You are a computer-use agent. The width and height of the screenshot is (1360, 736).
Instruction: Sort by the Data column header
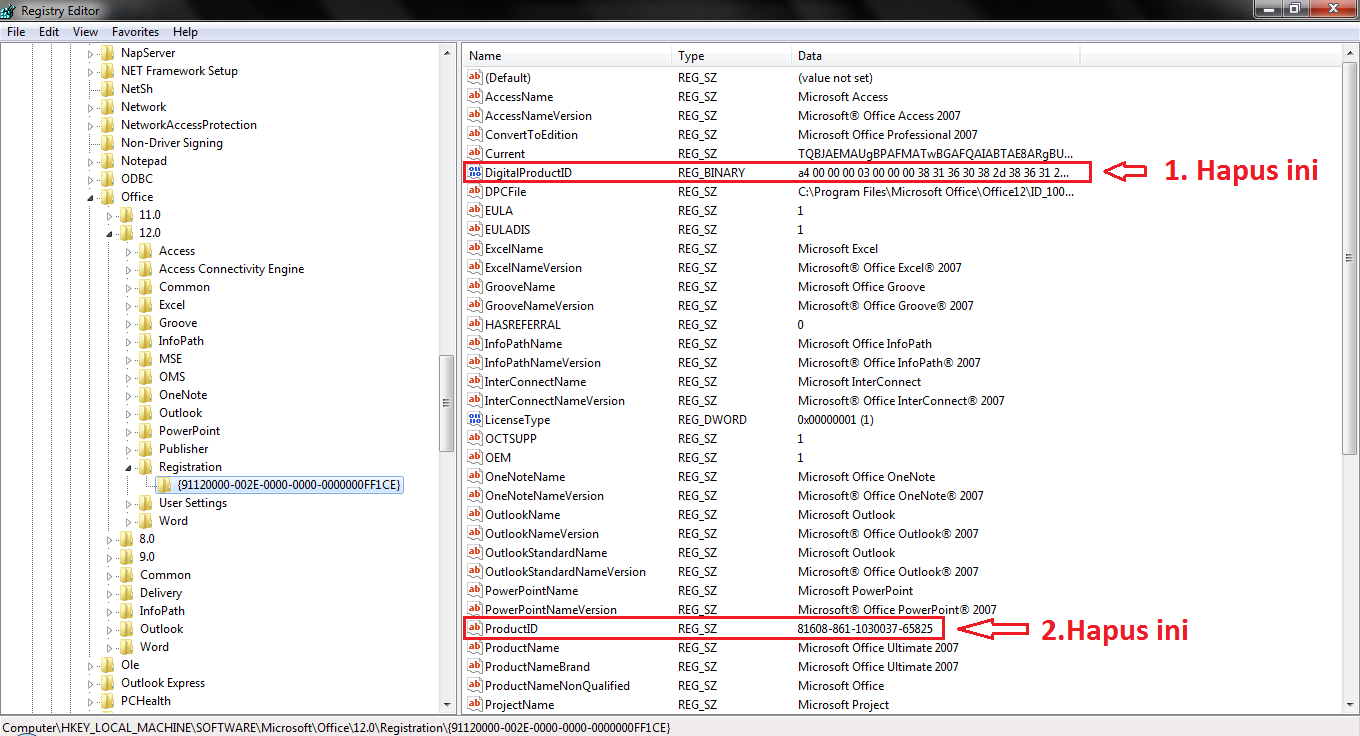coord(935,56)
